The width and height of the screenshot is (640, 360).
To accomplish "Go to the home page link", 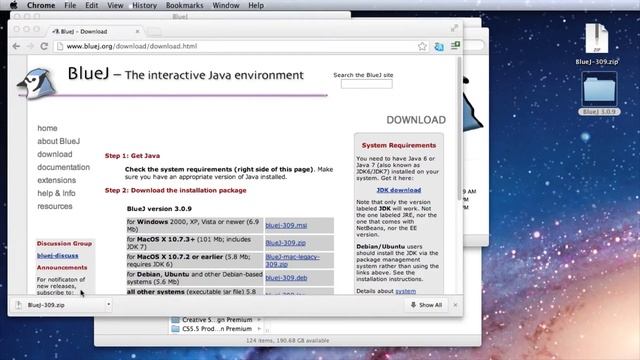I will (47, 128).
